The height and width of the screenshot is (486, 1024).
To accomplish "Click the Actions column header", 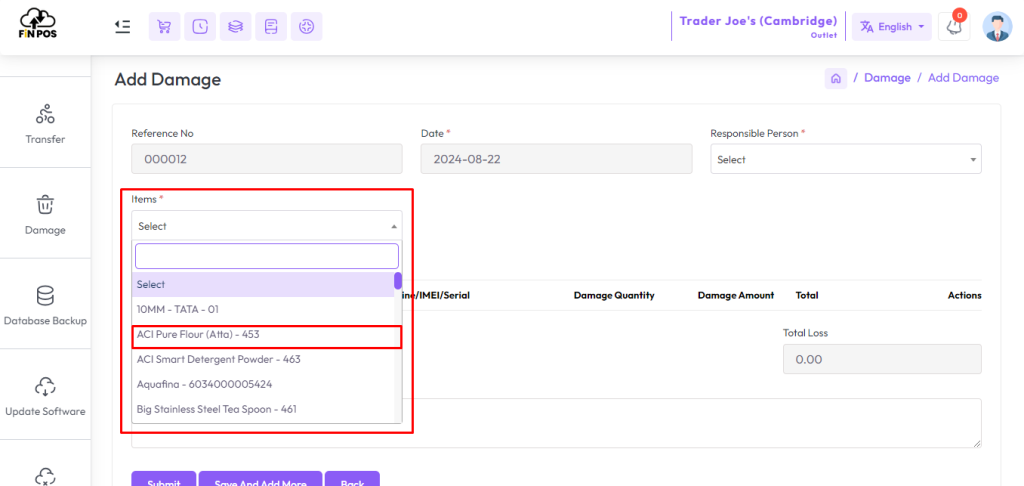I will coord(965,295).
